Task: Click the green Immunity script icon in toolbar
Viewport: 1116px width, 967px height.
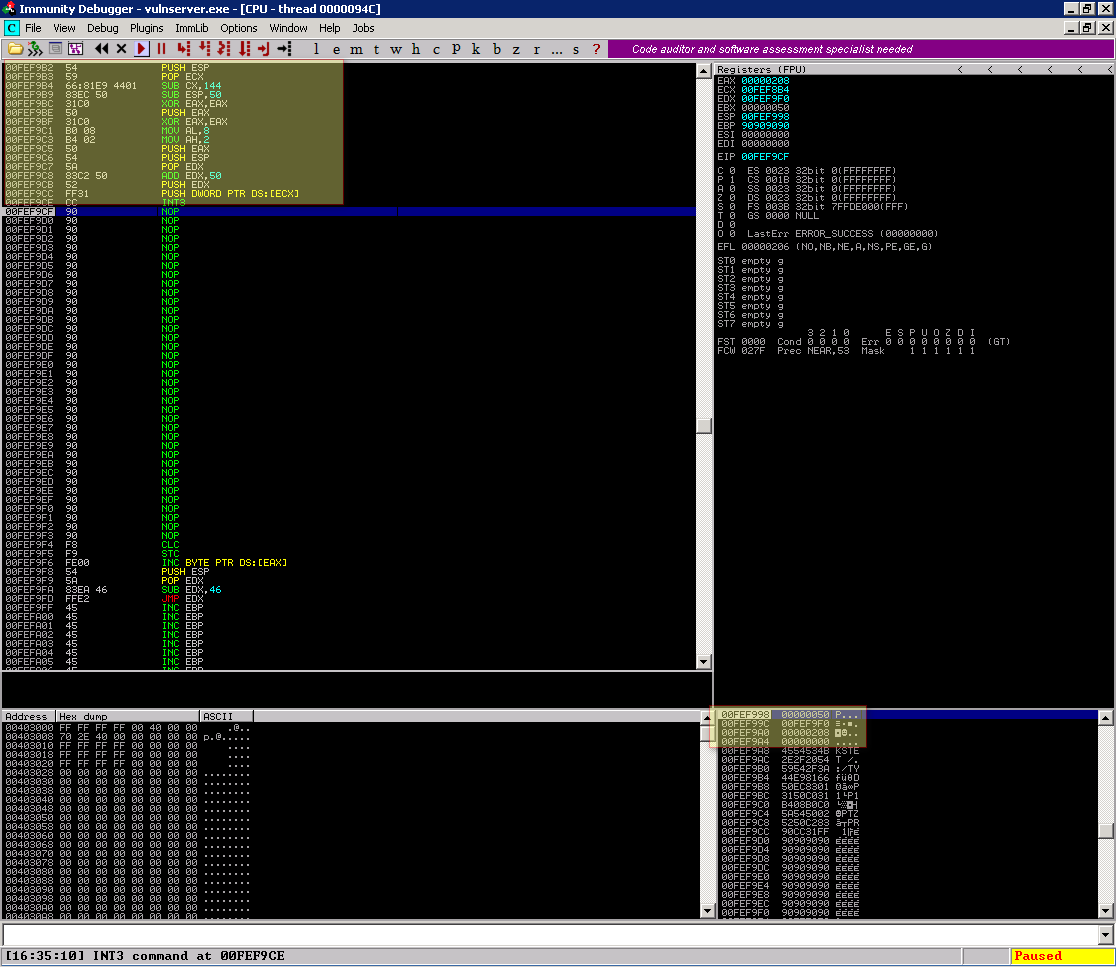Action: pyautogui.click(x=35, y=49)
